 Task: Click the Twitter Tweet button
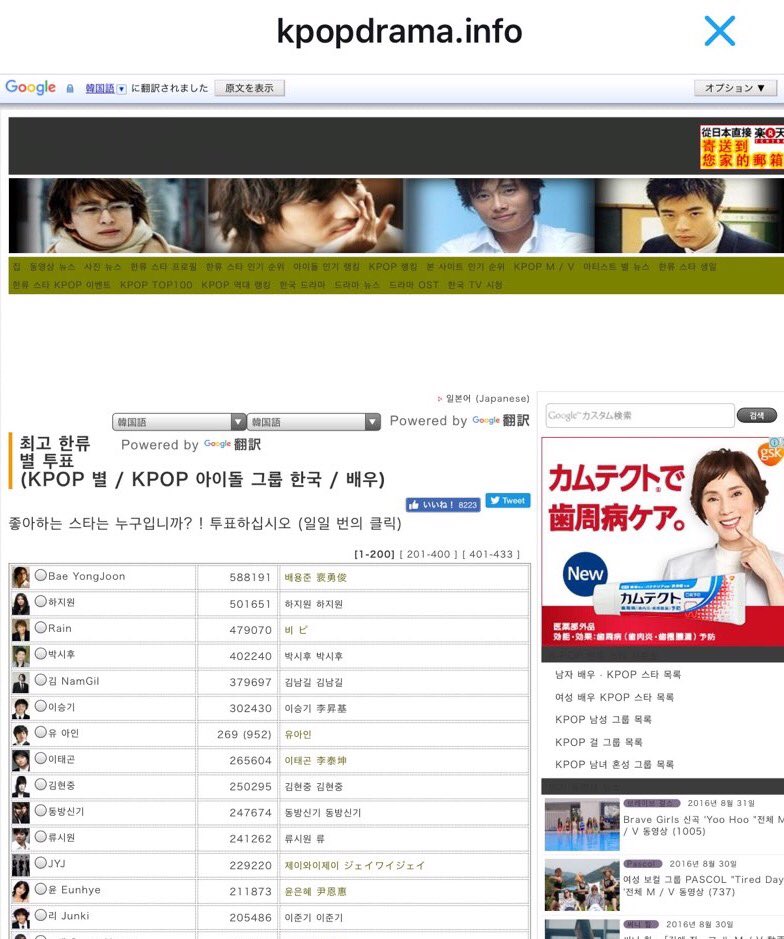[x=508, y=501]
